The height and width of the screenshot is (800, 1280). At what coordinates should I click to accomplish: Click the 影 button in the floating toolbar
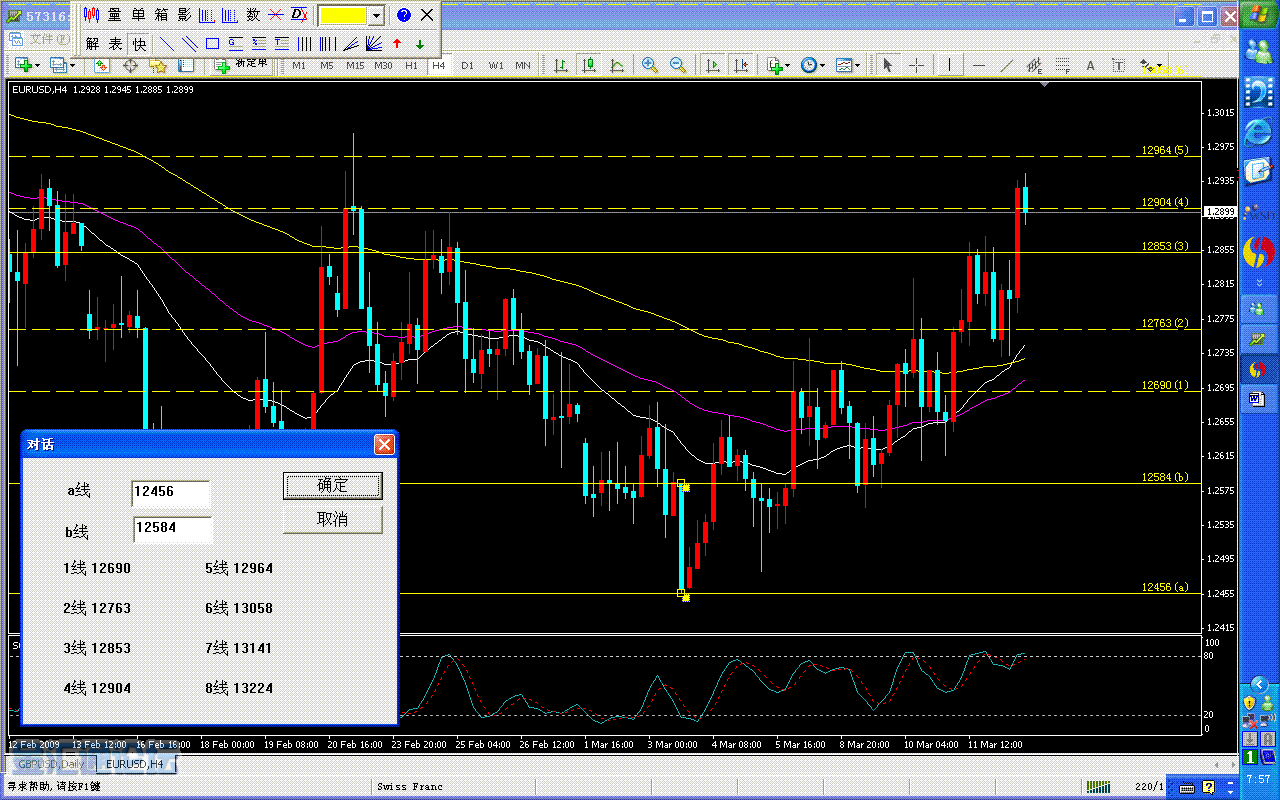[x=184, y=15]
